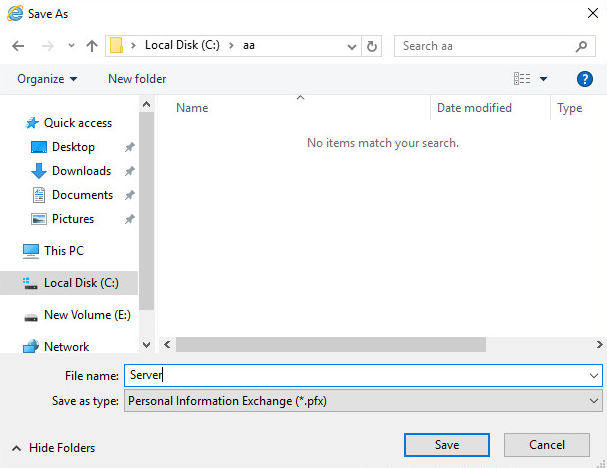Screen dimensions: 607x468
Task: Collapse the pane with Hide Folders
Action: (x=53, y=448)
